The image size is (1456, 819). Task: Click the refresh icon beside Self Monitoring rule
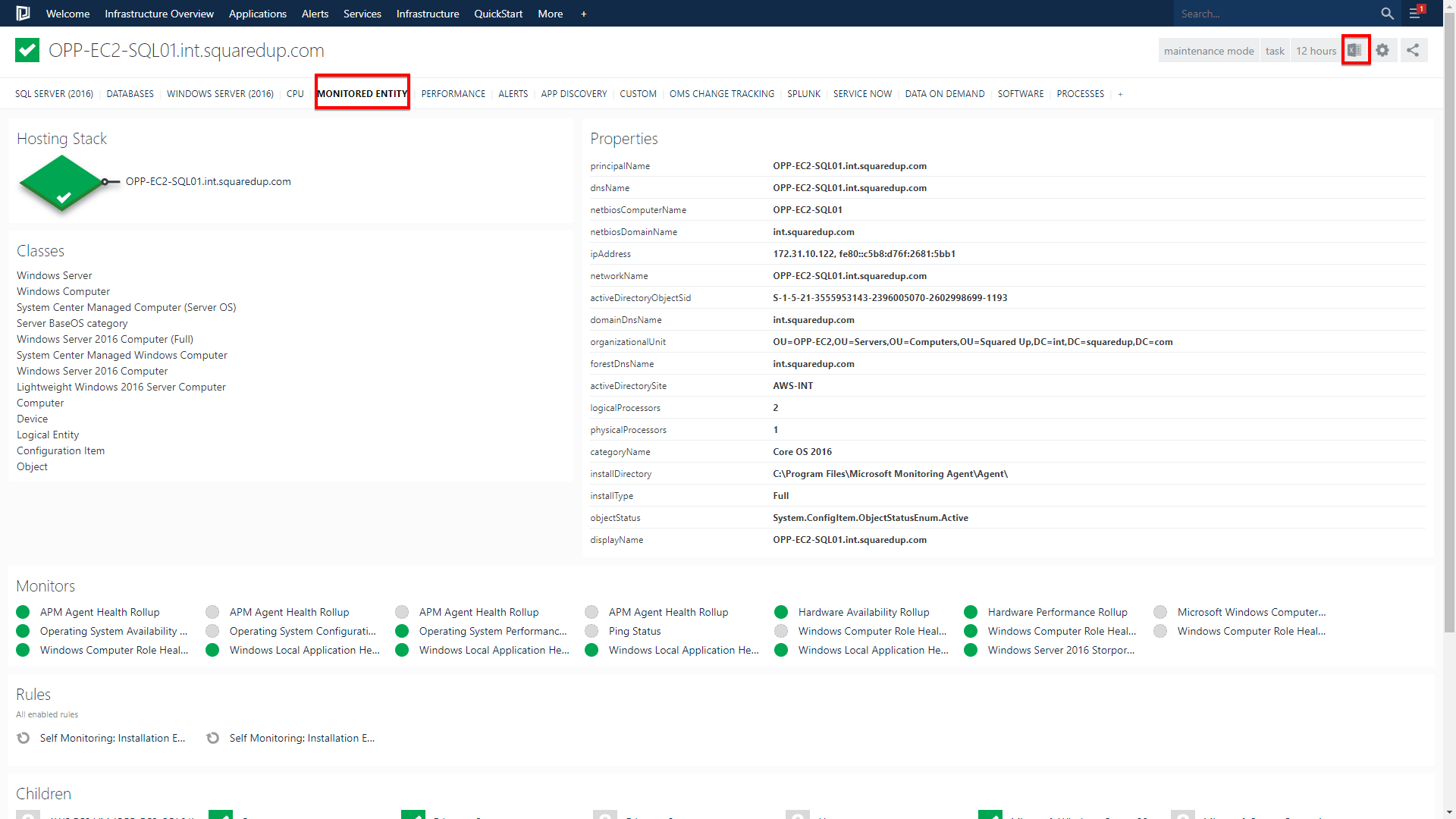point(23,738)
